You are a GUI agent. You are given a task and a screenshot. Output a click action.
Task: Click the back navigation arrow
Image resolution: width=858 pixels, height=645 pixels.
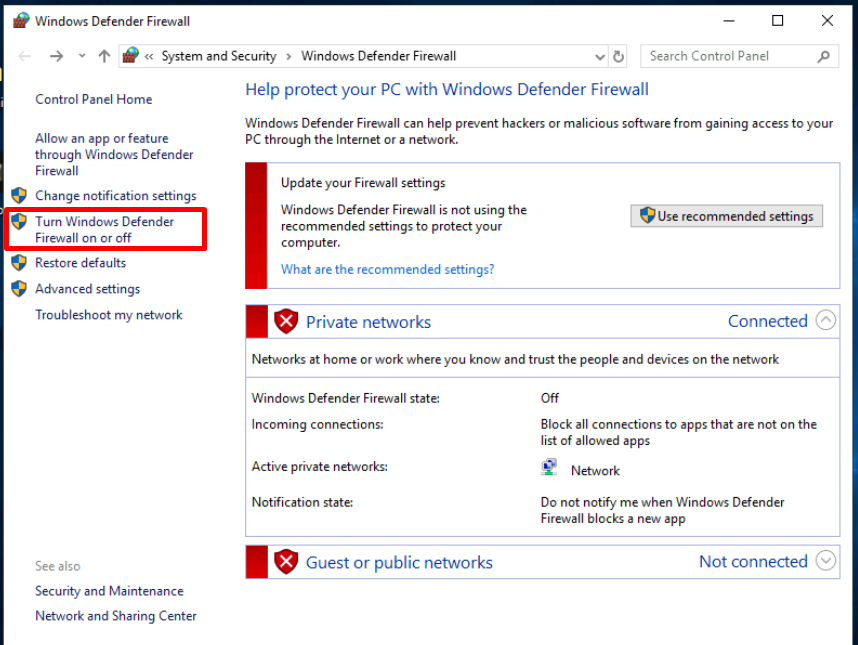[25, 57]
